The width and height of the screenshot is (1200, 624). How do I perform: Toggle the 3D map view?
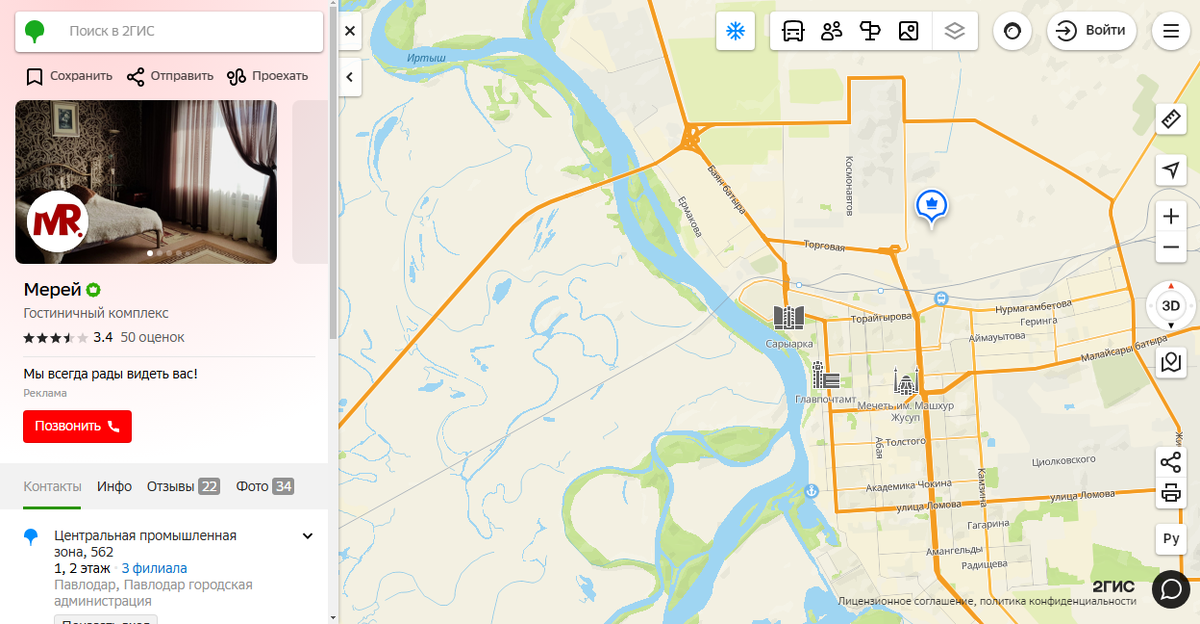tap(1171, 306)
